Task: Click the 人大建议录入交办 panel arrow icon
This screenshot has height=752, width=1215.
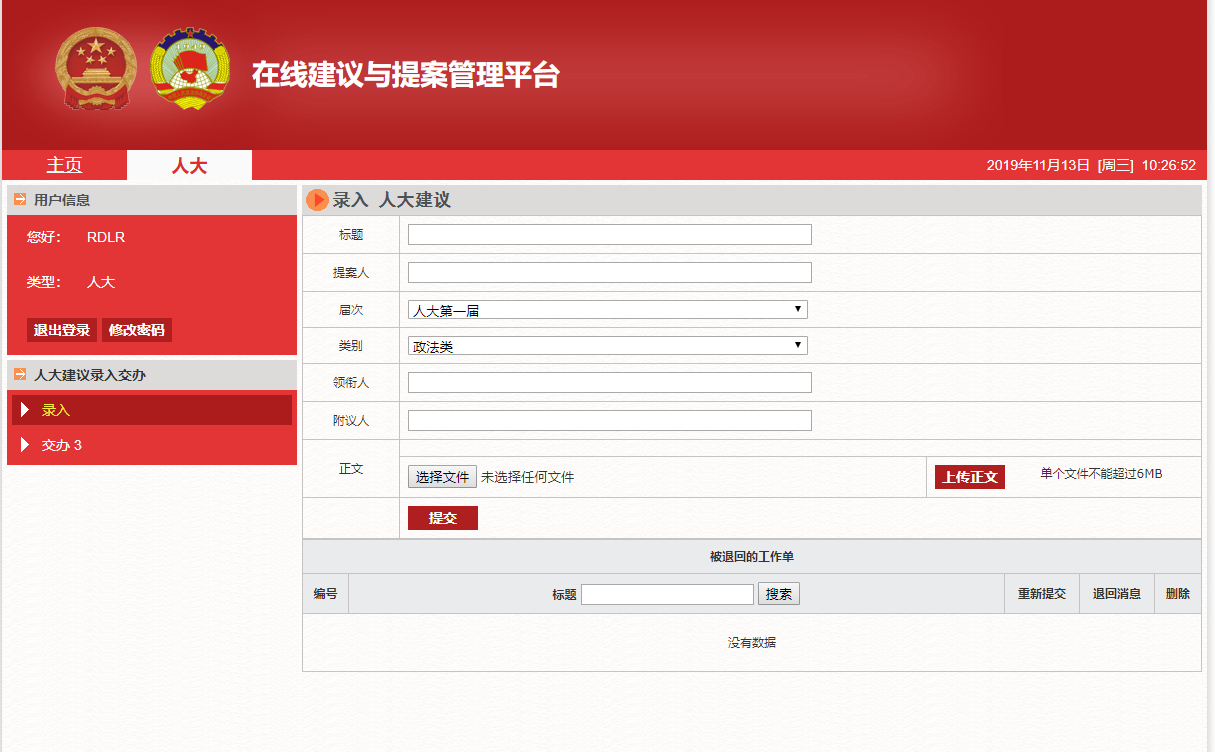Action: point(20,375)
